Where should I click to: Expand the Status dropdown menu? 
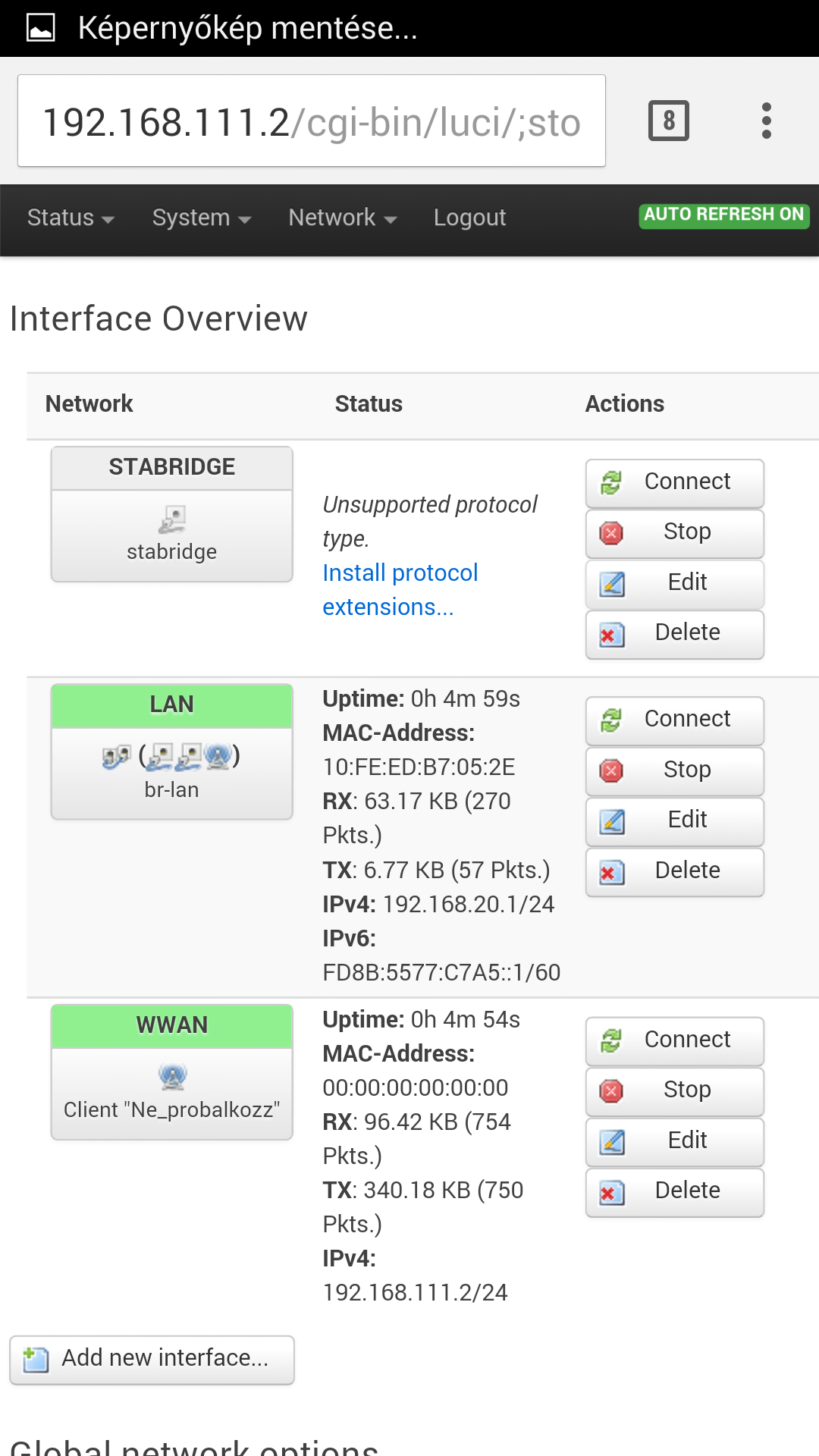click(71, 218)
